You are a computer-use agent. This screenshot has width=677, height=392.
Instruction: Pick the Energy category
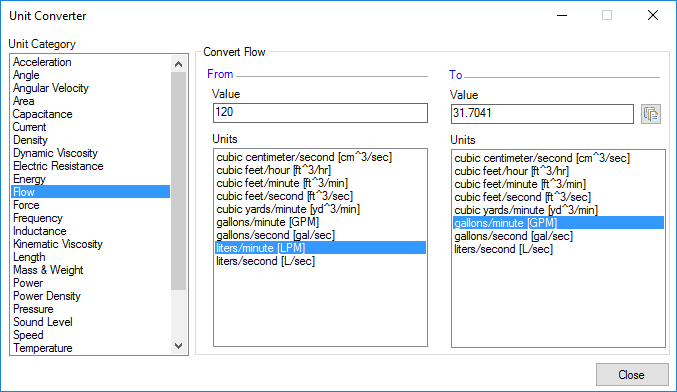point(29,179)
